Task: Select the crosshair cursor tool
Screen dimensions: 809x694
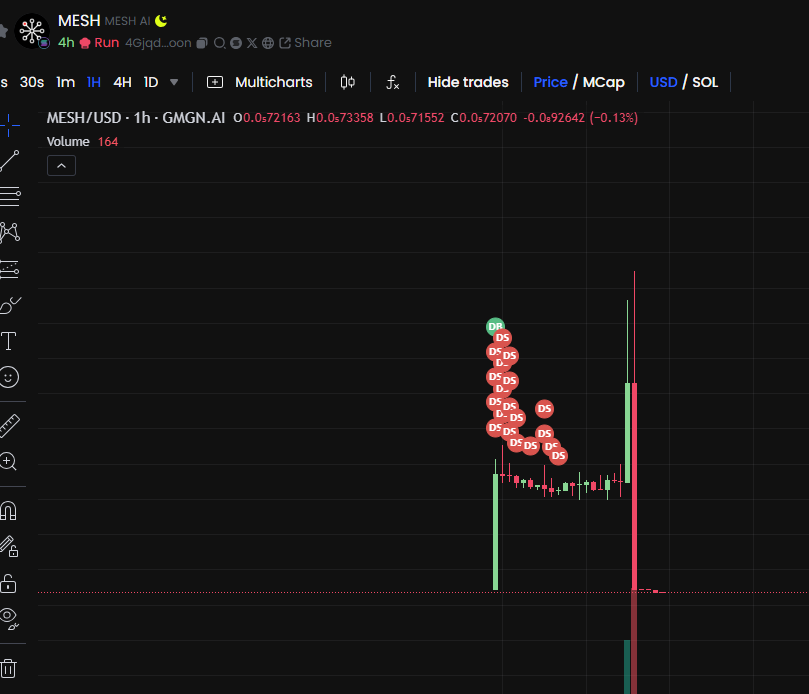Action: click(x=9, y=125)
